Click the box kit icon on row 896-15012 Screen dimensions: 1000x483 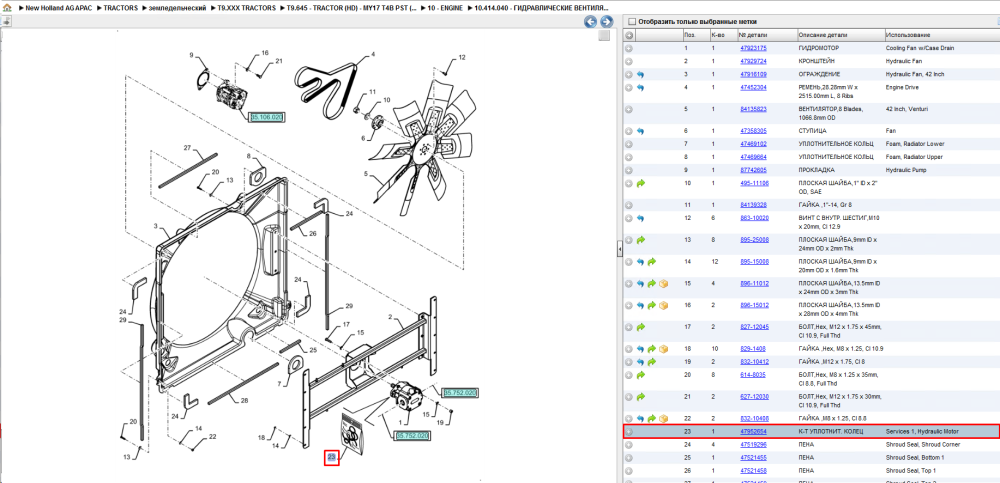[663, 305]
